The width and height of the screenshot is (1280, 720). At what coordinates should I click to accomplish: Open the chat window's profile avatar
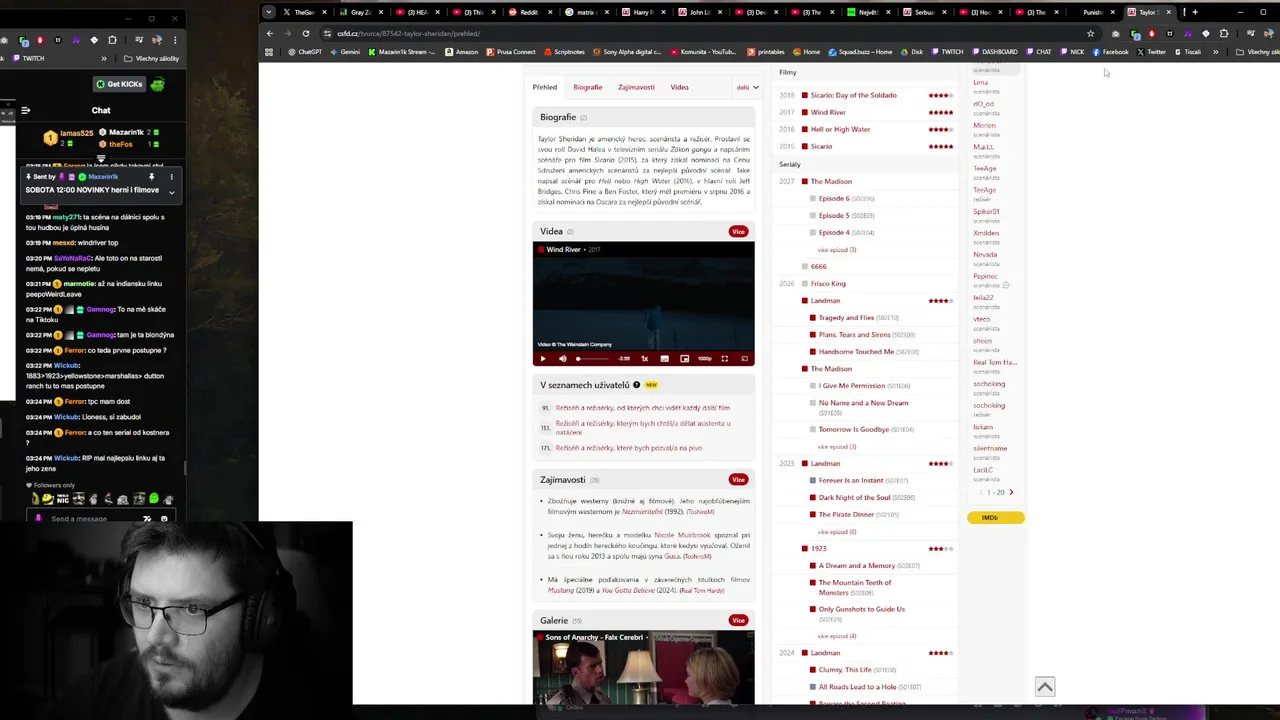157,40
